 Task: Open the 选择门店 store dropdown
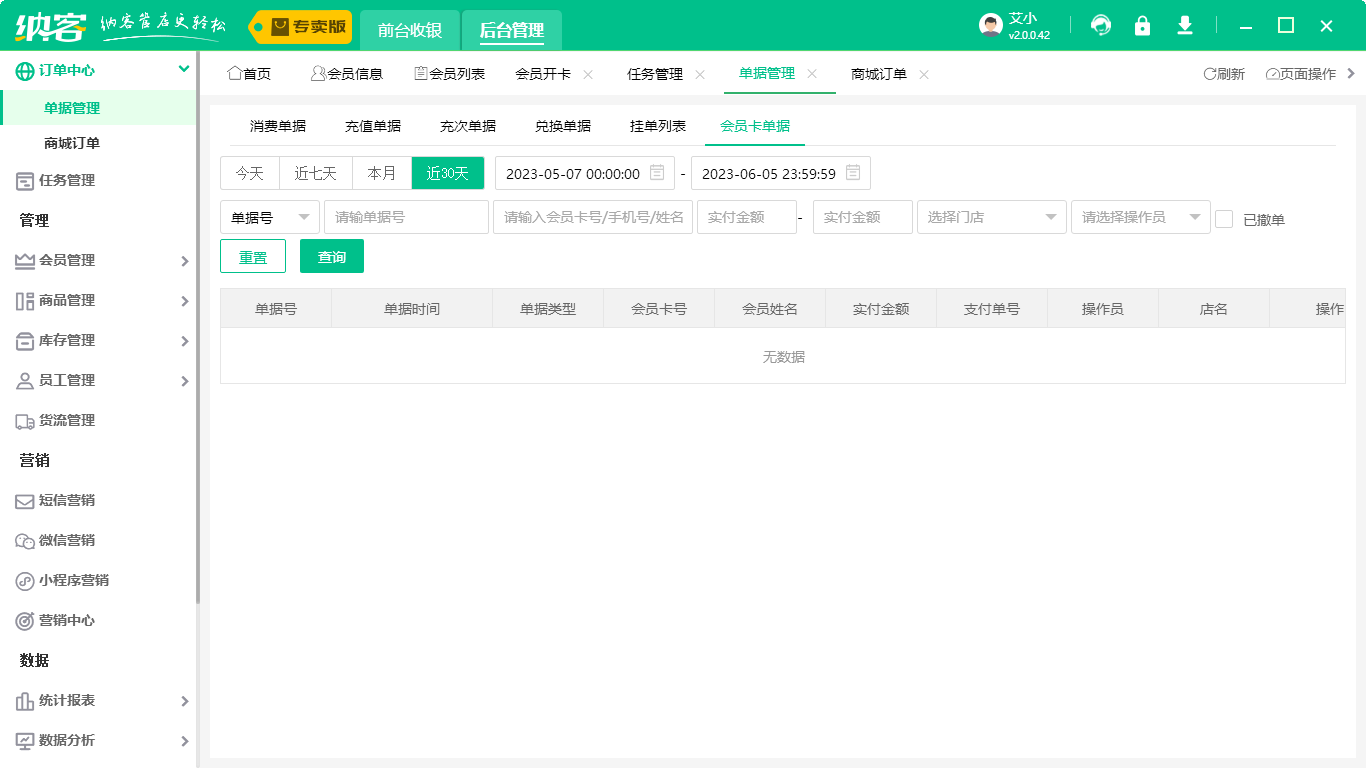991,217
